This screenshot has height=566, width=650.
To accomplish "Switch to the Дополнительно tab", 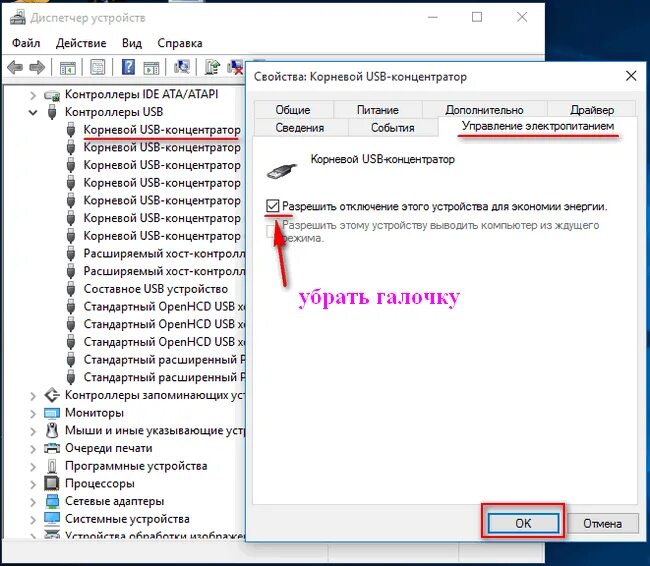I will 484,109.
